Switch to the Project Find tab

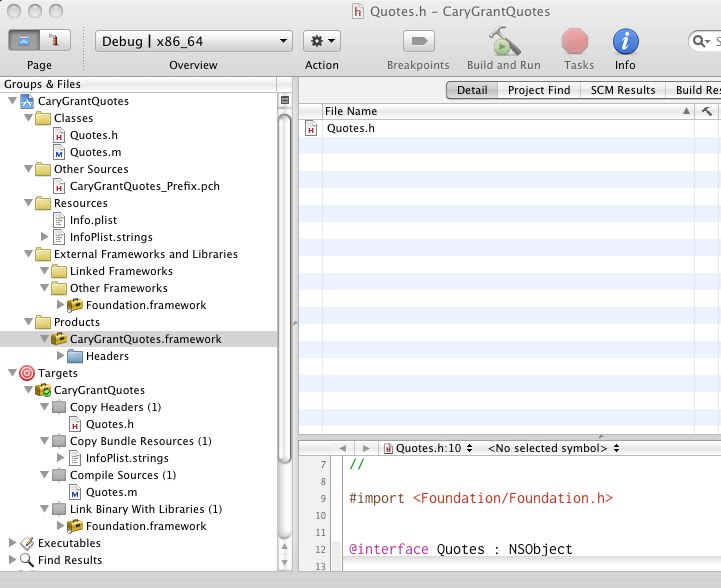[539, 90]
